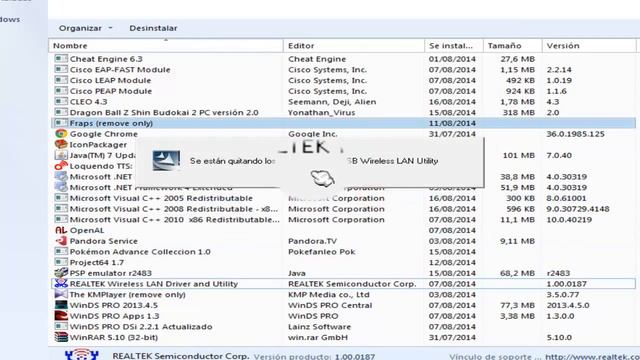640x360 pixels.
Task: Select Microsoft Visual C++ 2005 Redistributable name
Action: [161, 198]
